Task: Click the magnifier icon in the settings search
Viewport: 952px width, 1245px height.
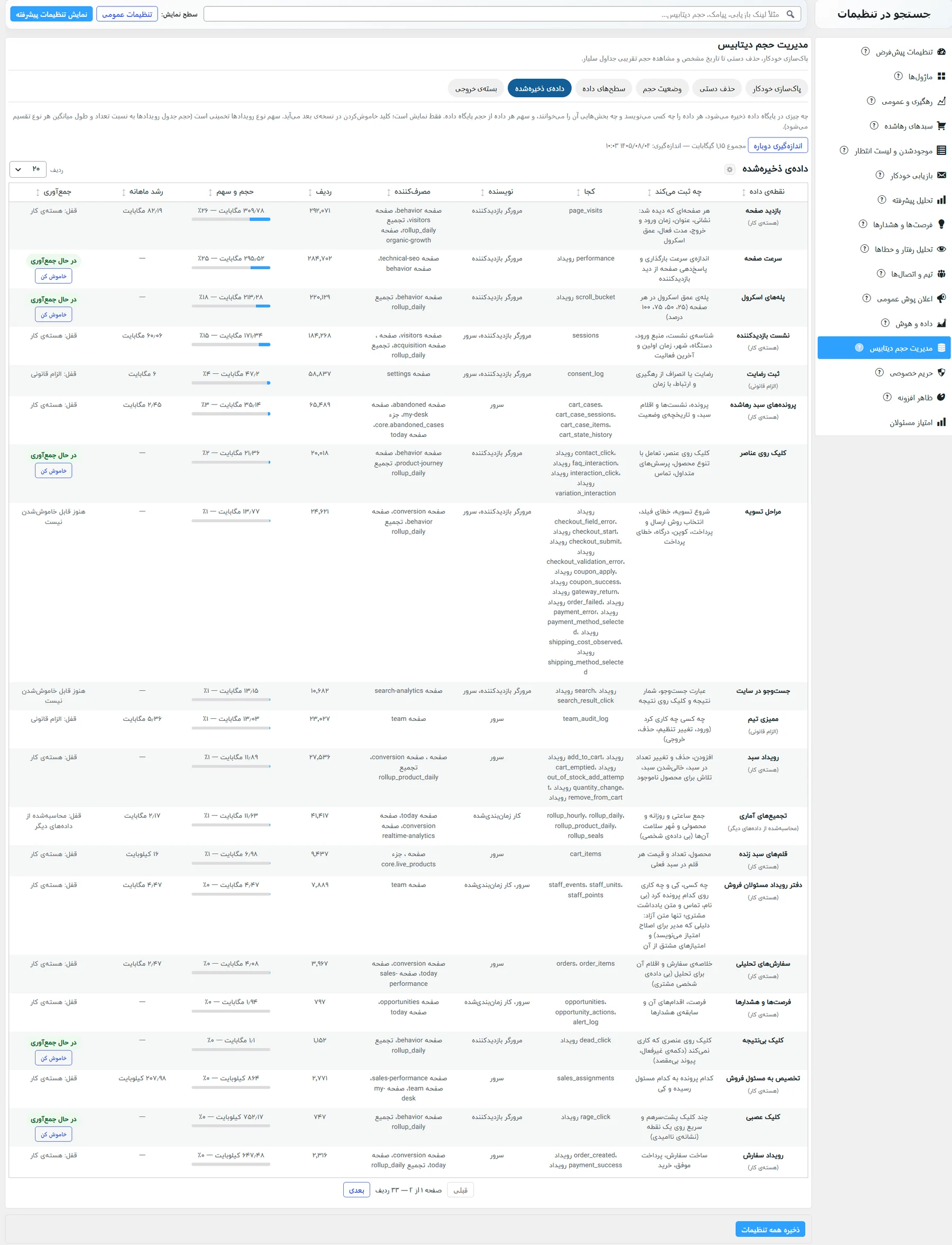Action: [790, 14]
